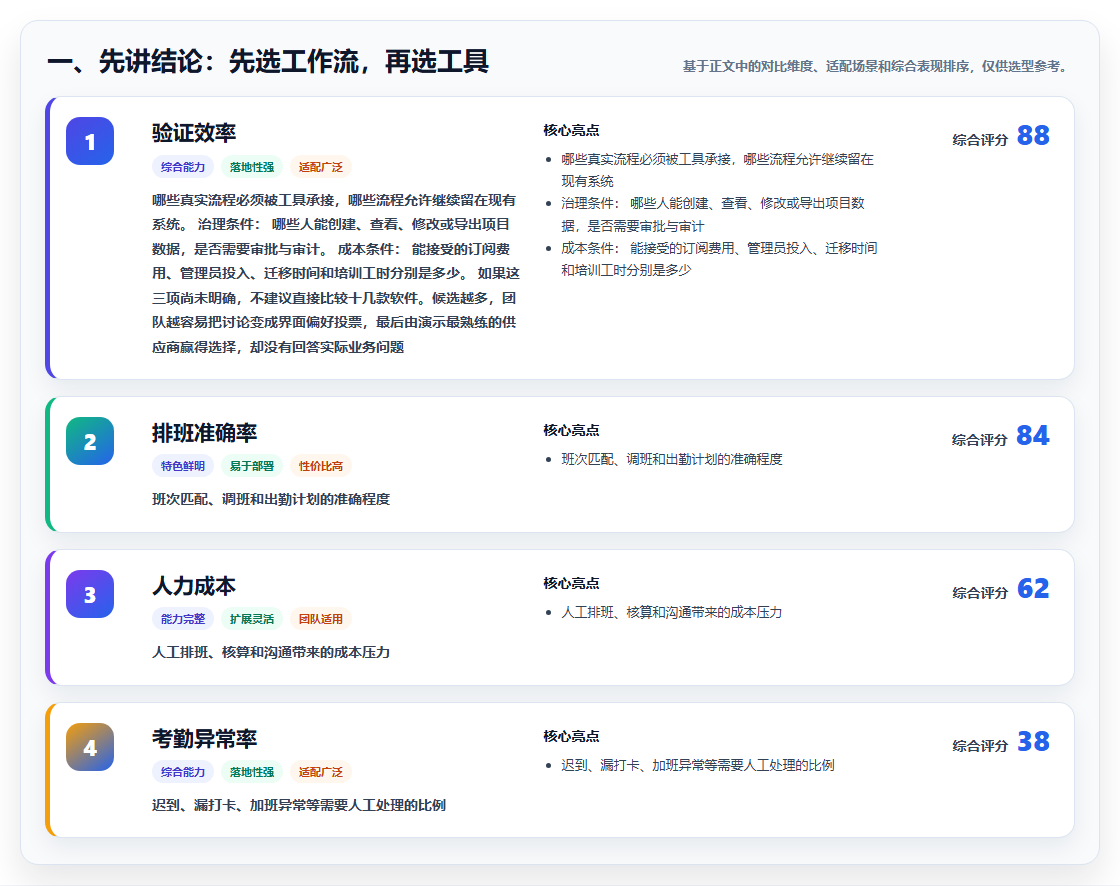Select the 考勤异常率 card title
The height and width of the screenshot is (886, 1120).
pos(204,739)
